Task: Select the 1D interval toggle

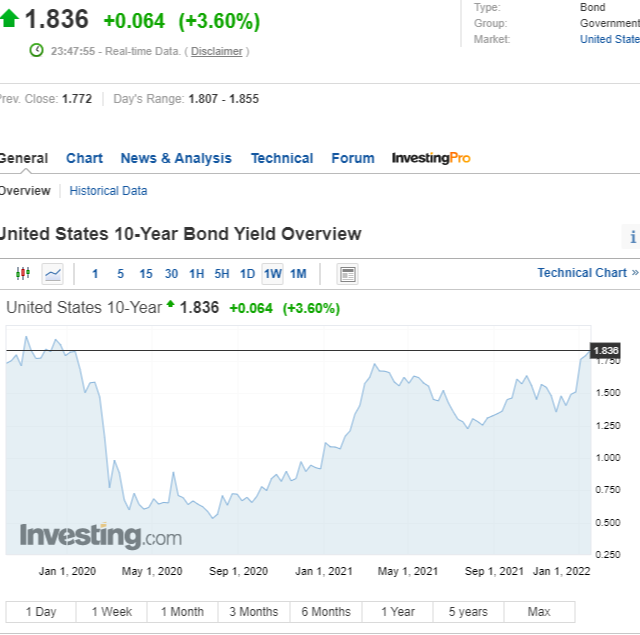Action: click(247, 273)
